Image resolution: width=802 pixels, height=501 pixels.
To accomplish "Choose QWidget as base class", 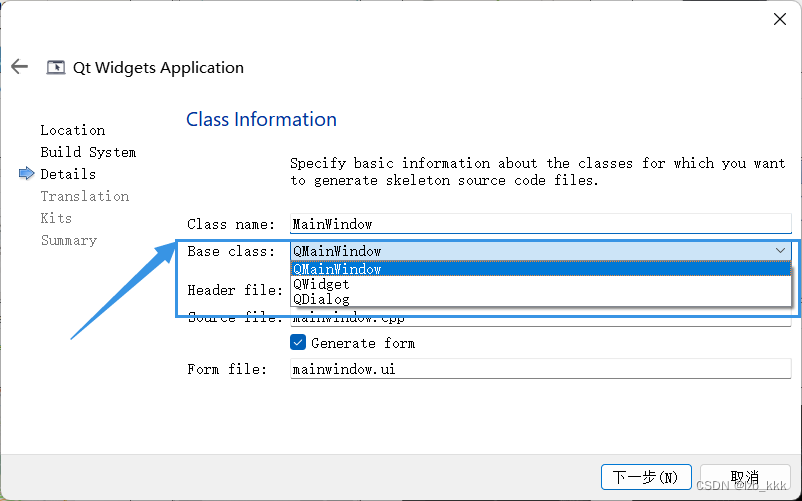I will [x=541, y=284].
